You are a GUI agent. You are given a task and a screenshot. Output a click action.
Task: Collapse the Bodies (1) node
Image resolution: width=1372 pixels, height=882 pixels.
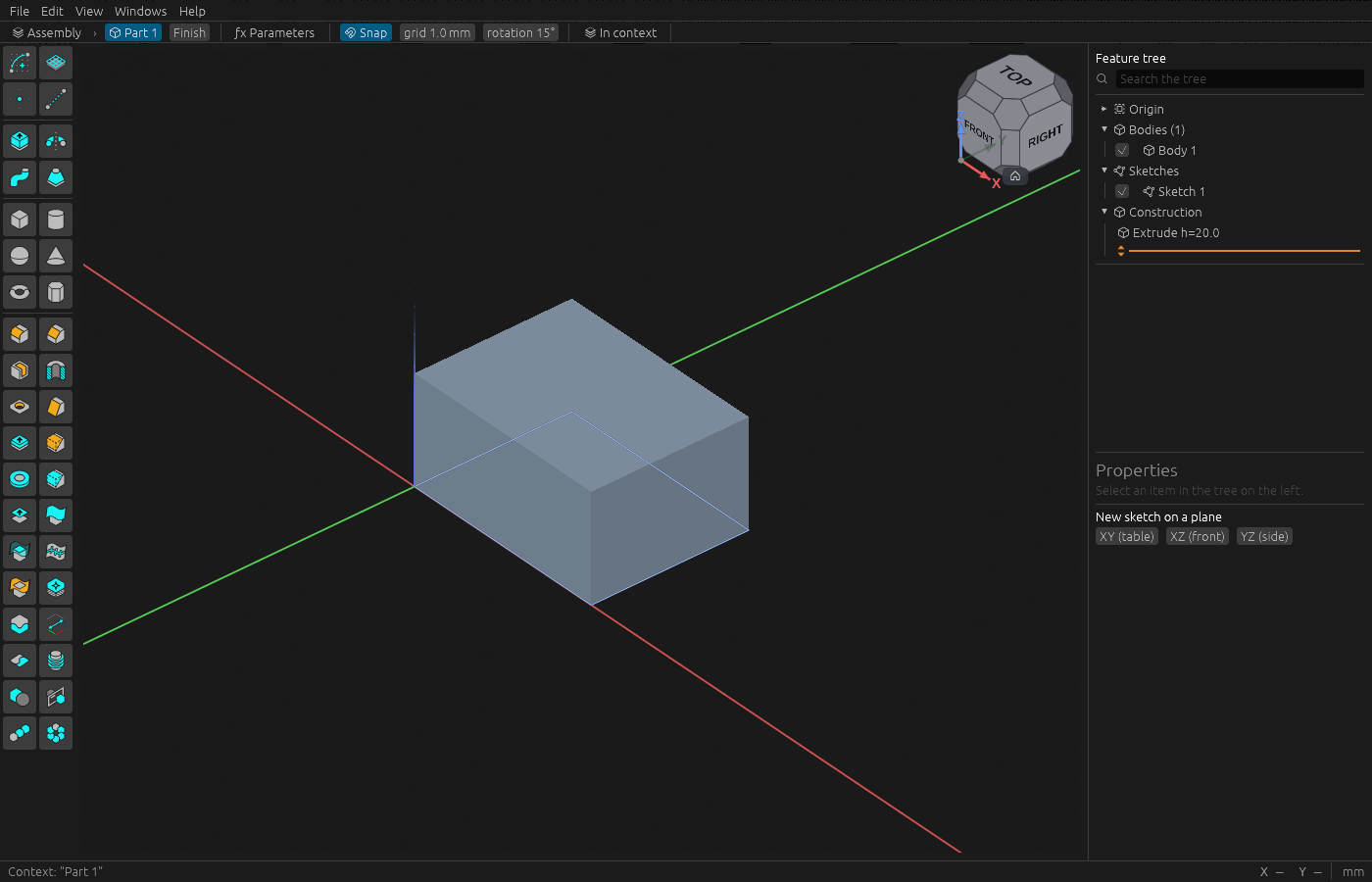[1104, 129]
